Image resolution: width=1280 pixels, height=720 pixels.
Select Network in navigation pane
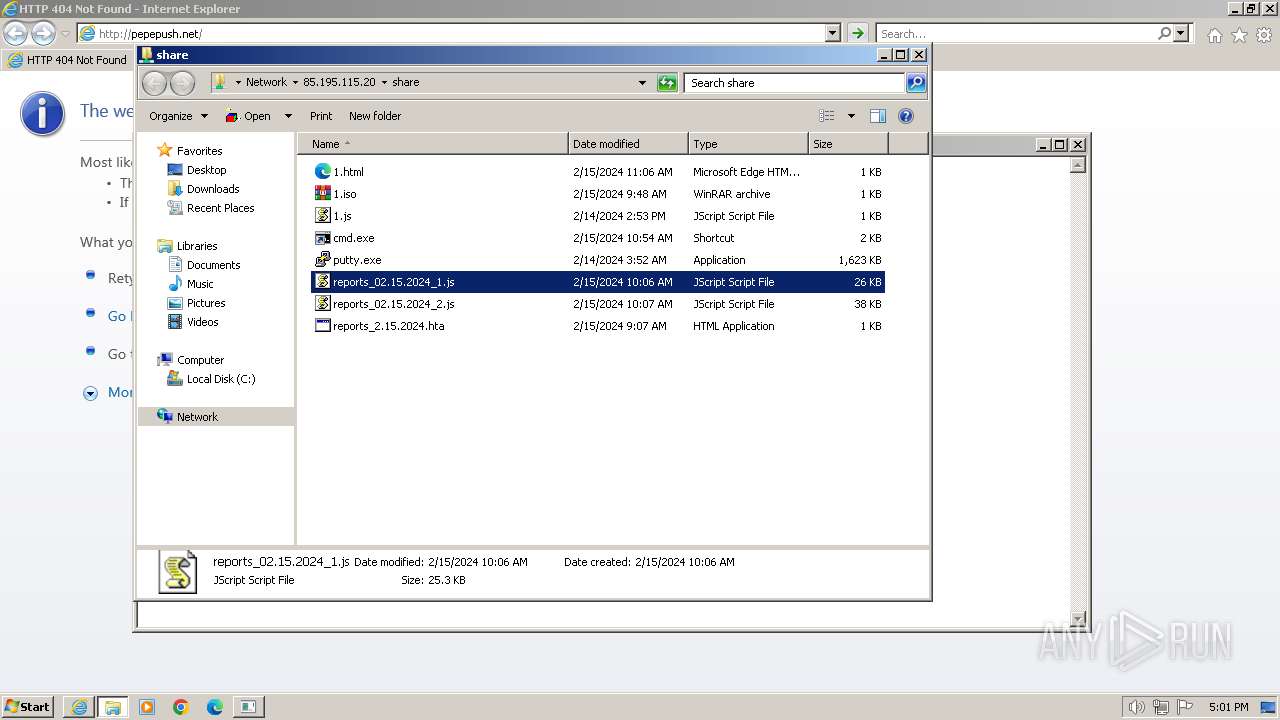tap(197, 417)
